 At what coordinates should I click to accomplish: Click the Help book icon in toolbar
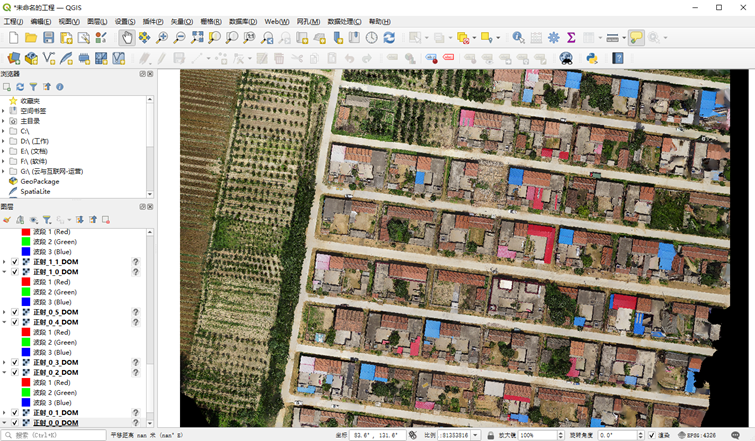(x=618, y=59)
